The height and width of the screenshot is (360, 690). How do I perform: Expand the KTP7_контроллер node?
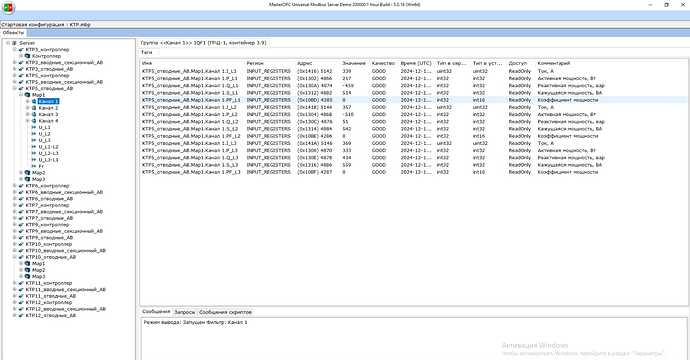(x=15, y=205)
